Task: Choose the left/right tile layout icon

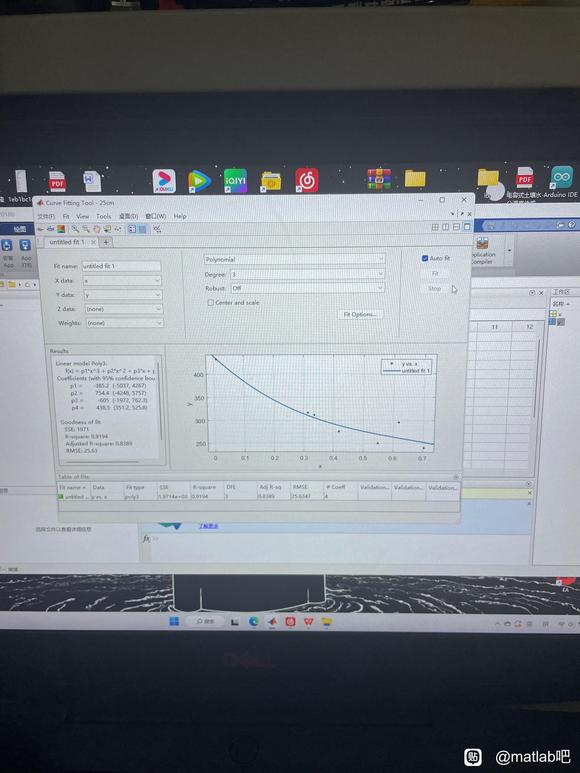Action: point(445,227)
